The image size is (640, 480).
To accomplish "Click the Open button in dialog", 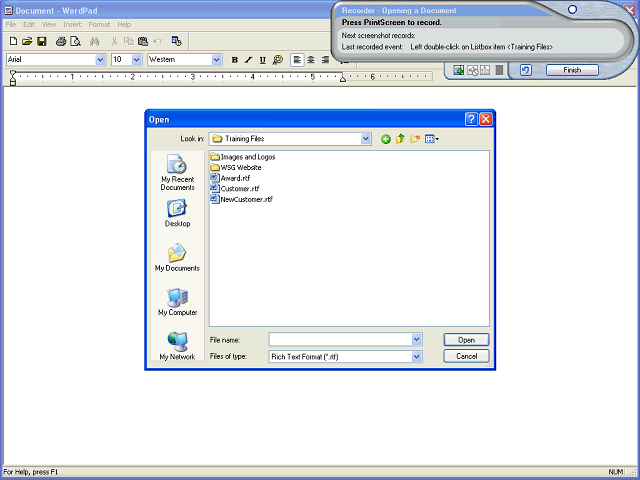I will click(x=466, y=340).
